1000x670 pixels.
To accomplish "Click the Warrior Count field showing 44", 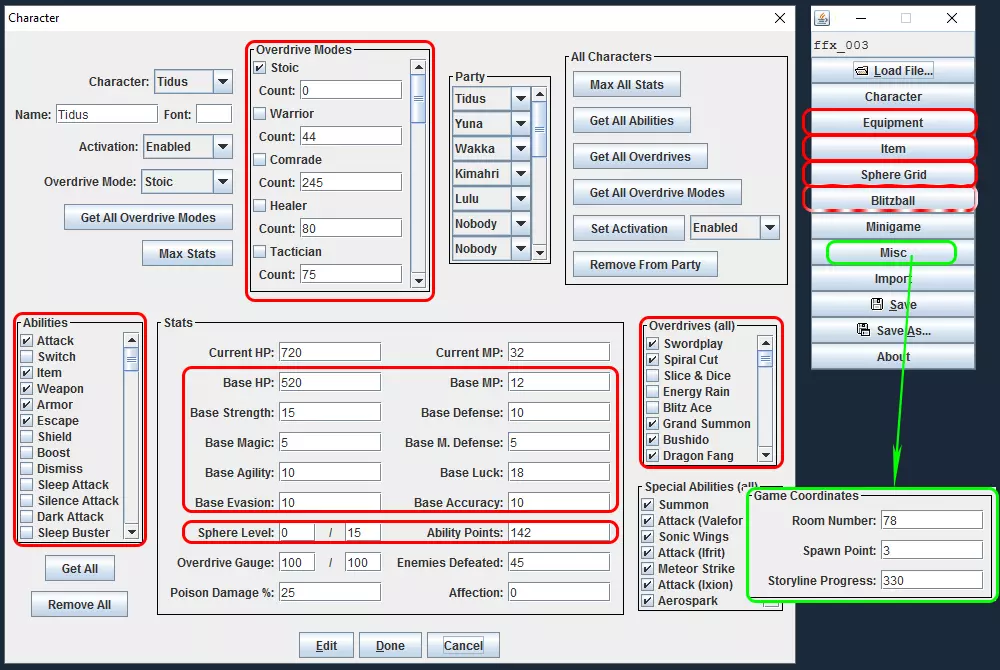I will coord(351,136).
